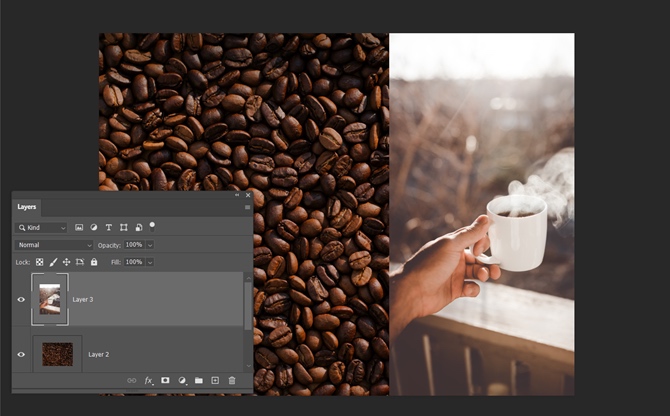This screenshot has height=416, width=670.
Task: Open the Layers panel menu
Action: (x=247, y=207)
